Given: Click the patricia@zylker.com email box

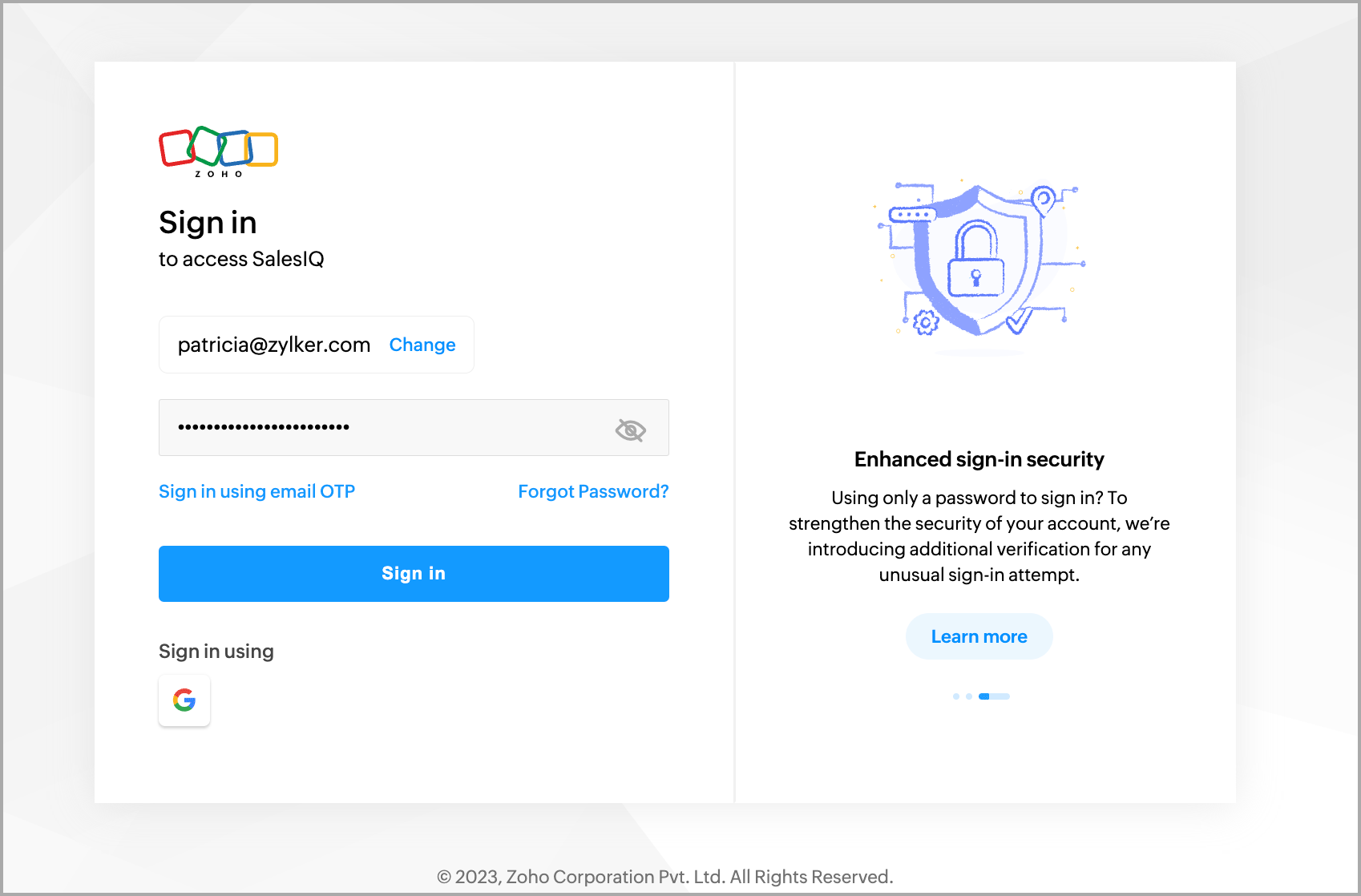Looking at the screenshot, I should point(317,345).
